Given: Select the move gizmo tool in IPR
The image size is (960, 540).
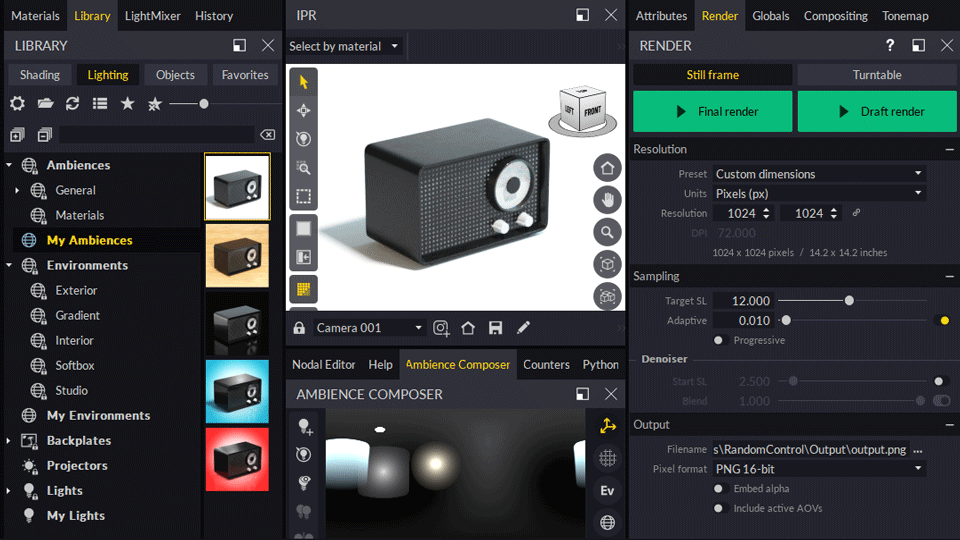Looking at the screenshot, I should 304,110.
